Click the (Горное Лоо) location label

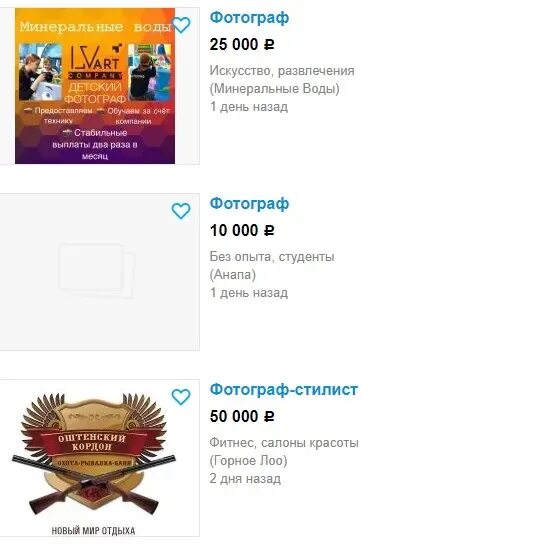tap(248, 460)
